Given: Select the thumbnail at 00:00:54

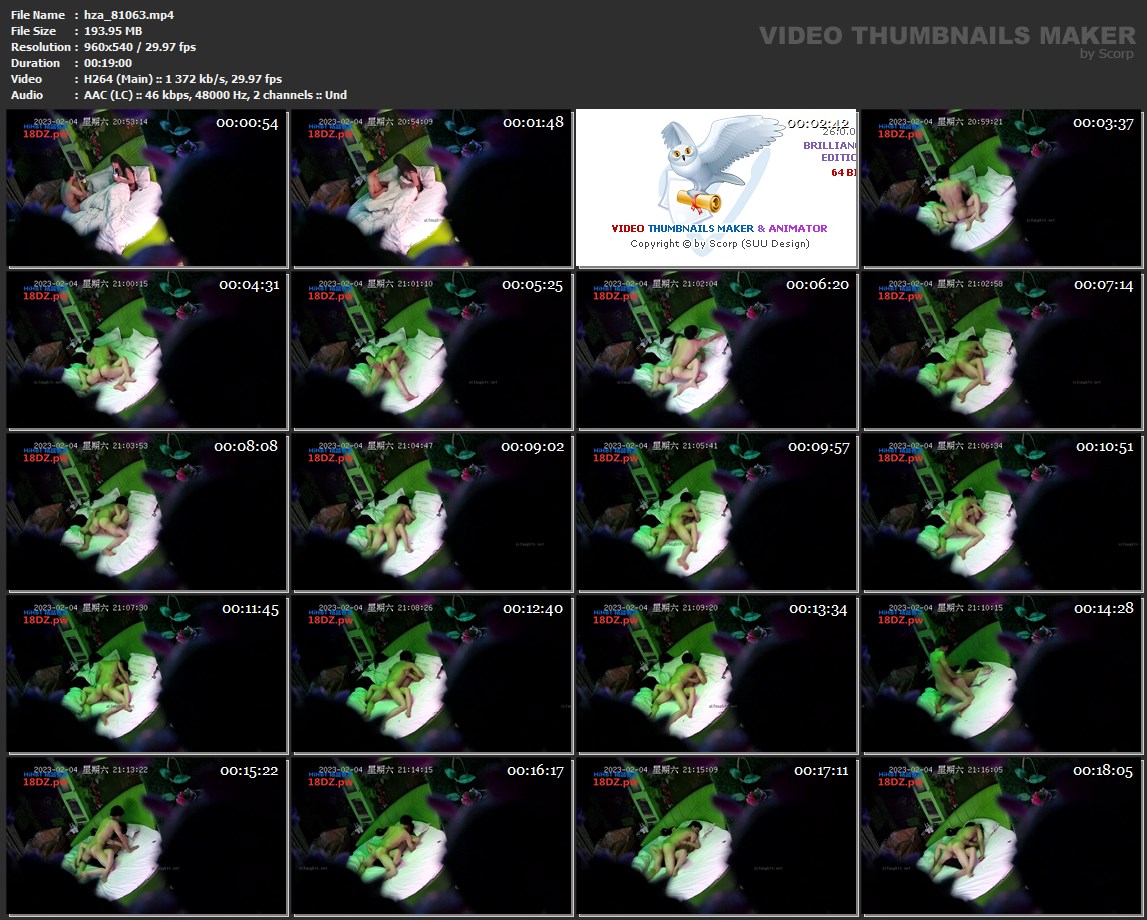Looking at the screenshot, I should tap(148, 188).
